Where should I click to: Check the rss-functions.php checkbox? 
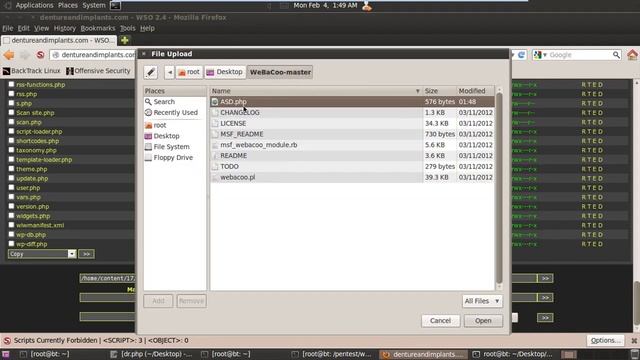tap(11, 84)
